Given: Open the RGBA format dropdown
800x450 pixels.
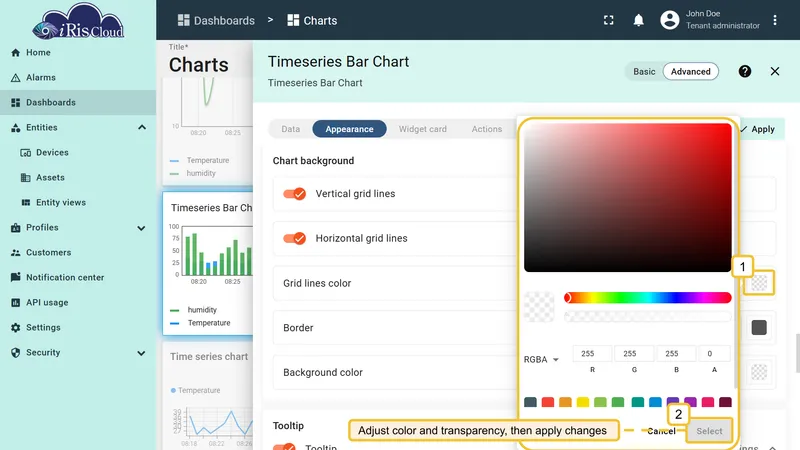Looking at the screenshot, I should click(541, 360).
